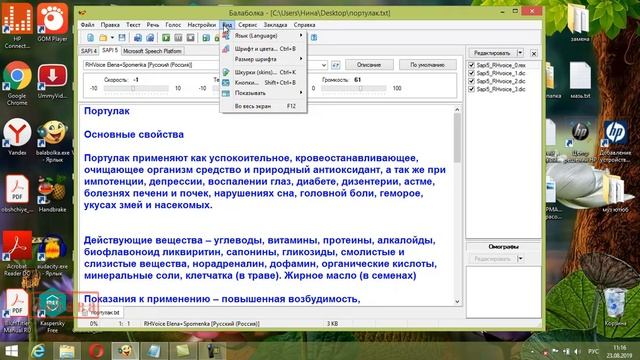Viewport: 640px width, 360px height.
Task: Click the top Редактировать button in the dictionary panel
Action: 492,53
